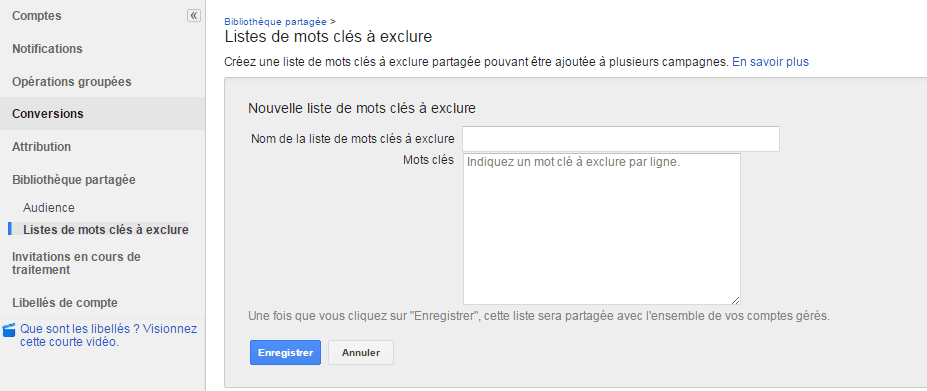This screenshot has width=927, height=391.
Task: Open Opérations groupées section
Action: click(x=72, y=81)
